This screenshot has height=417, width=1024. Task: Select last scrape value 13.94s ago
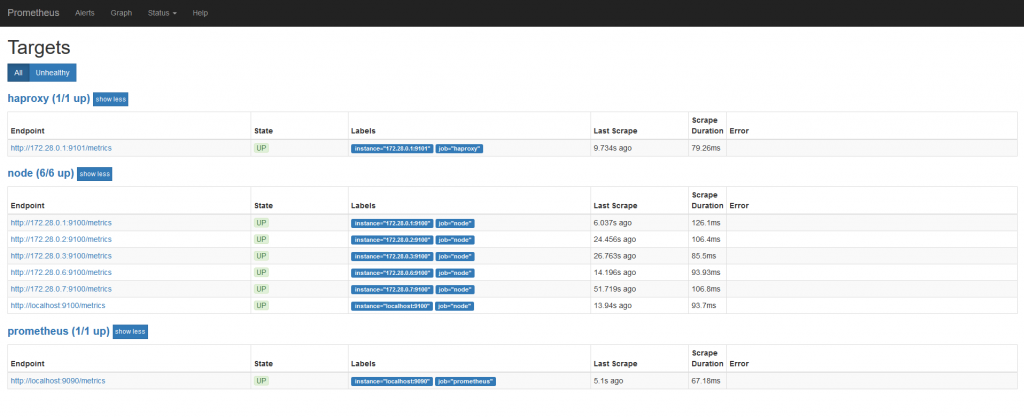[x=613, y=305]
